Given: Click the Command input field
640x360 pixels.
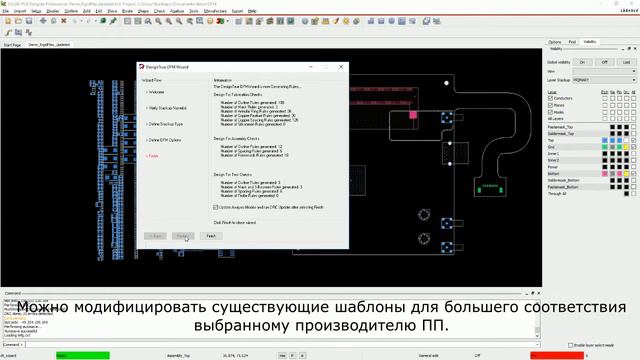Looking at the screenshot, I should tap(282, 345).
